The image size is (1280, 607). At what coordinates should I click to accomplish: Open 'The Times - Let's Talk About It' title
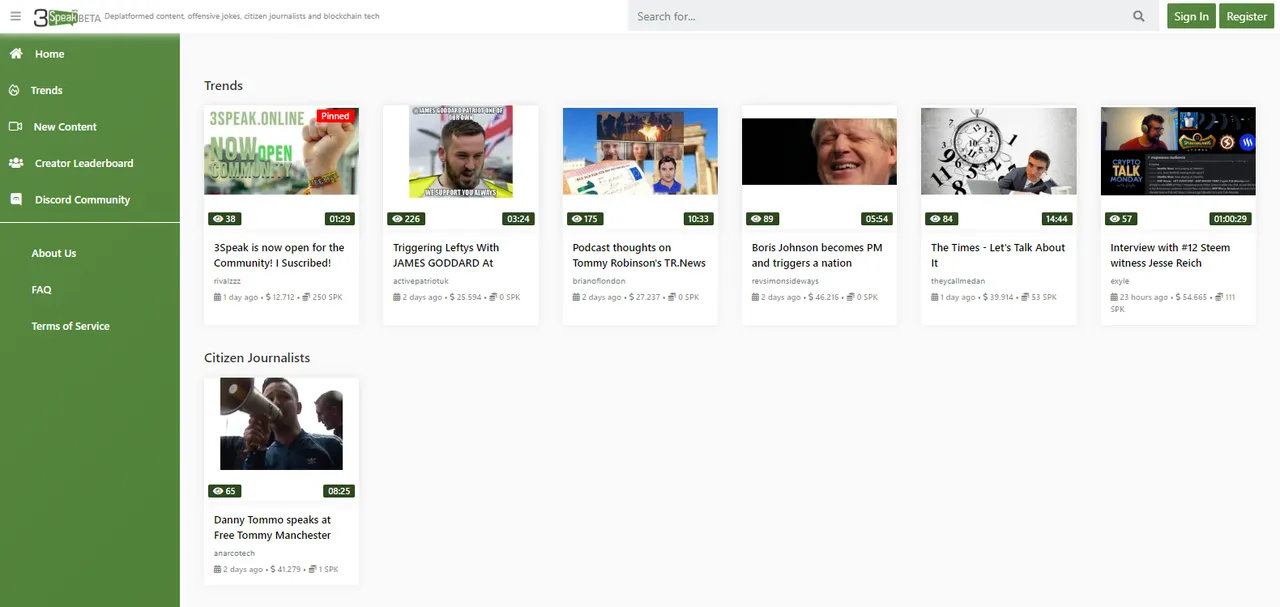tap(998, 255)
